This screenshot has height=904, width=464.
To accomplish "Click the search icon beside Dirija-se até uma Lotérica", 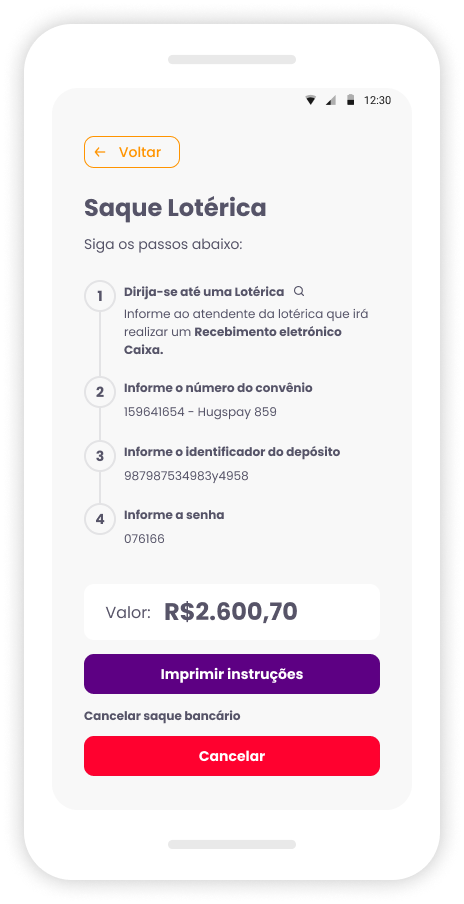I will (299, 291).
